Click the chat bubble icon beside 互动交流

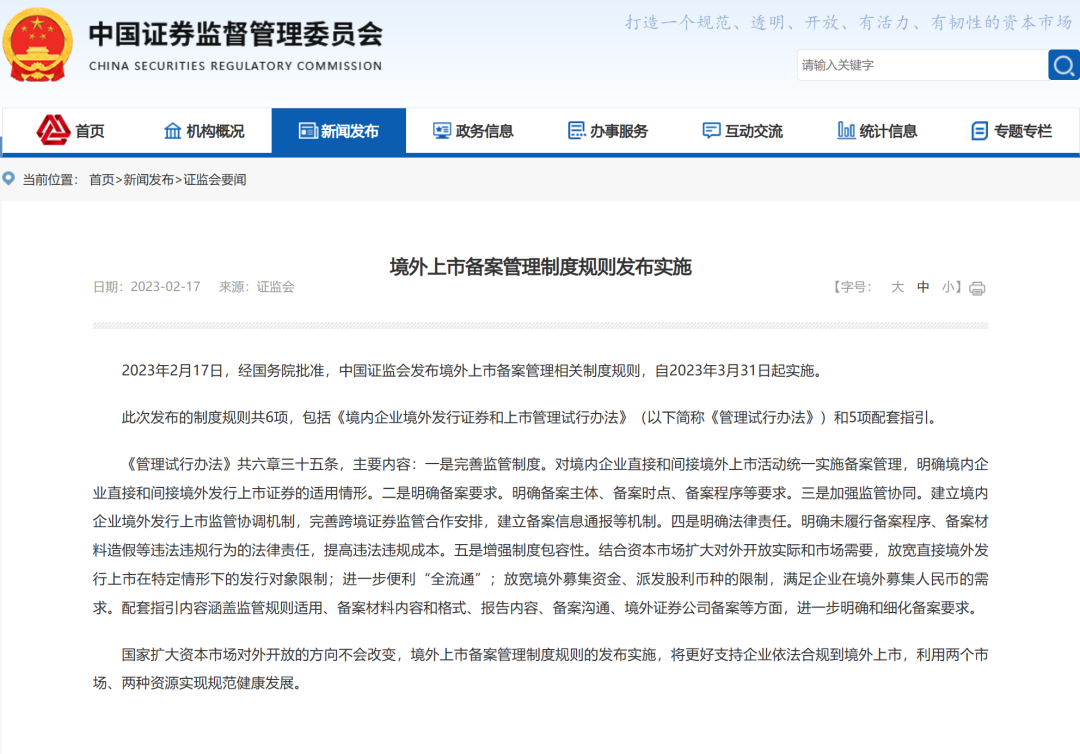pos(712,131)
